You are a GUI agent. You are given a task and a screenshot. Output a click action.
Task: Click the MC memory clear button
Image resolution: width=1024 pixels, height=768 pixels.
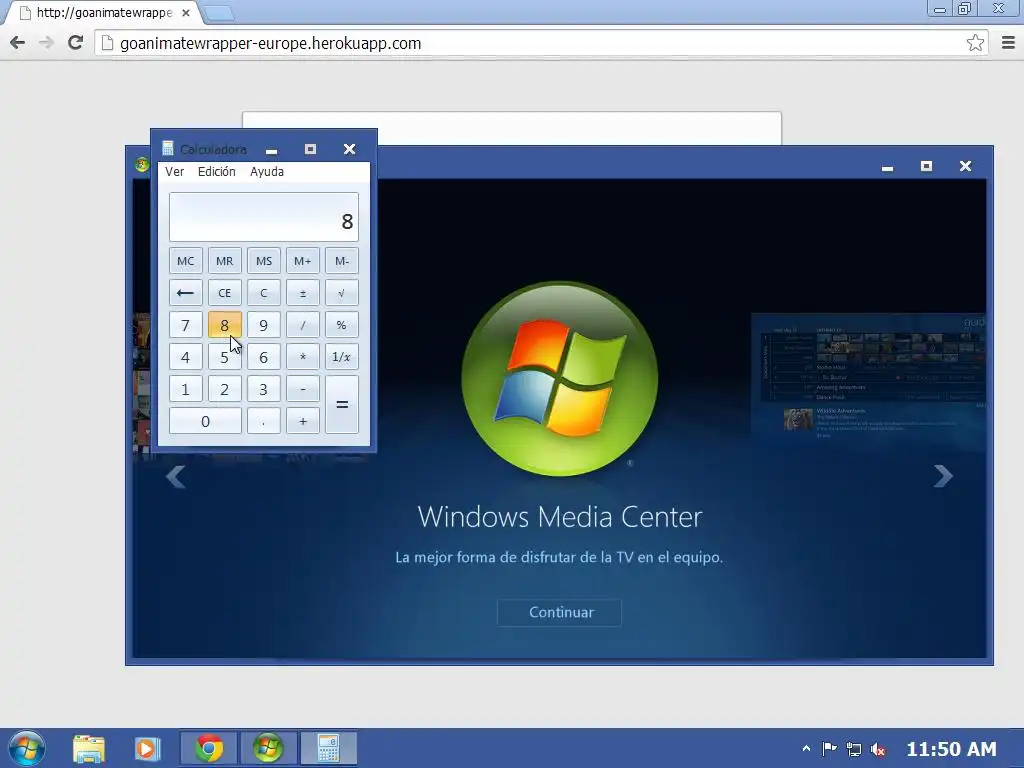tap(185, 261)
